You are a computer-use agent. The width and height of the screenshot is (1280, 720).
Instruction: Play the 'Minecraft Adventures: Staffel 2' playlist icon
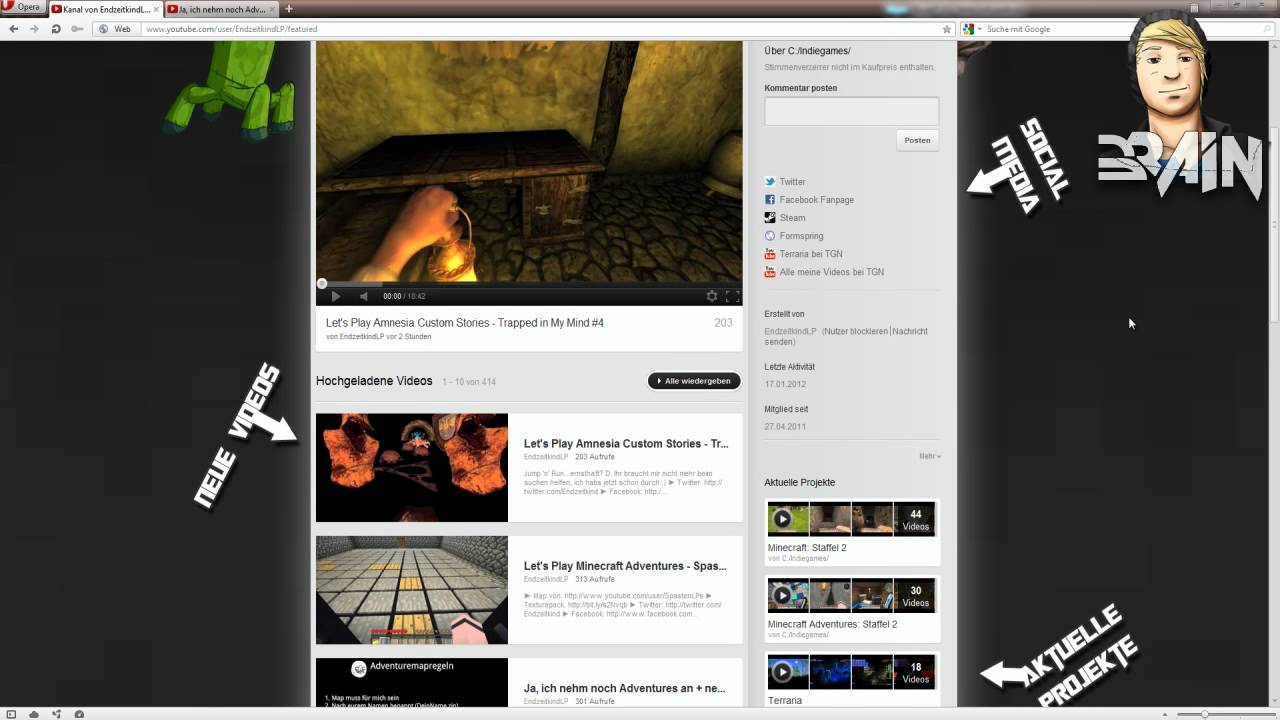coord(783,595)
